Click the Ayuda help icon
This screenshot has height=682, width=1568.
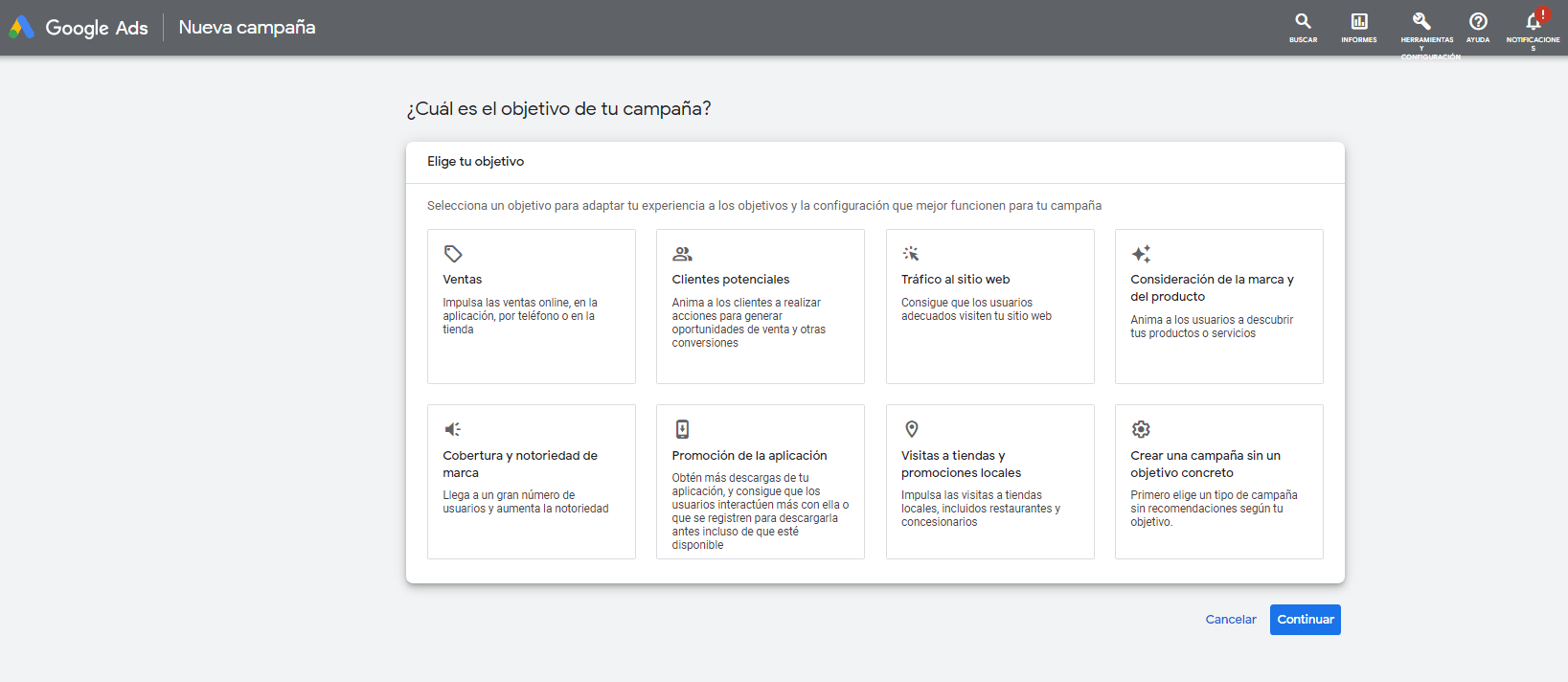click(1478, 21)
